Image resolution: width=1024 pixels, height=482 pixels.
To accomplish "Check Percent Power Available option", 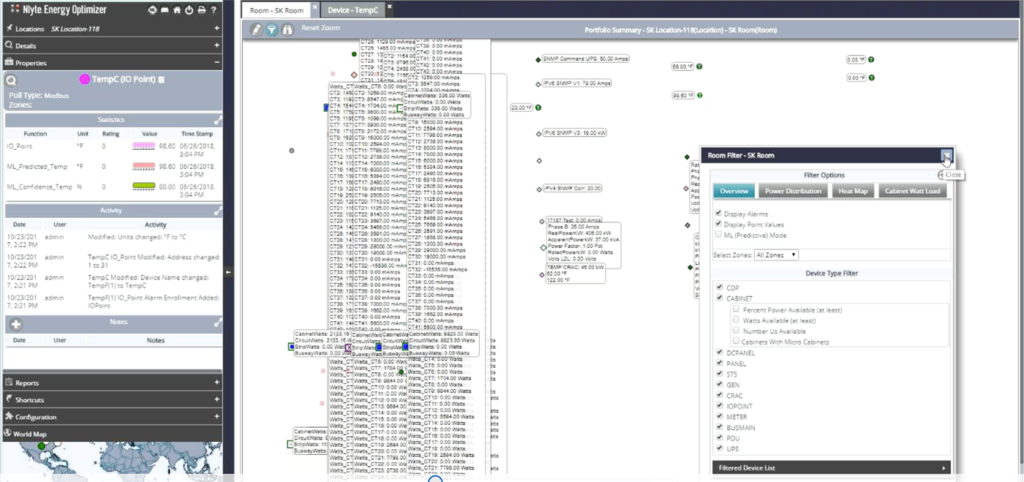I will click(x=736, y=309).
